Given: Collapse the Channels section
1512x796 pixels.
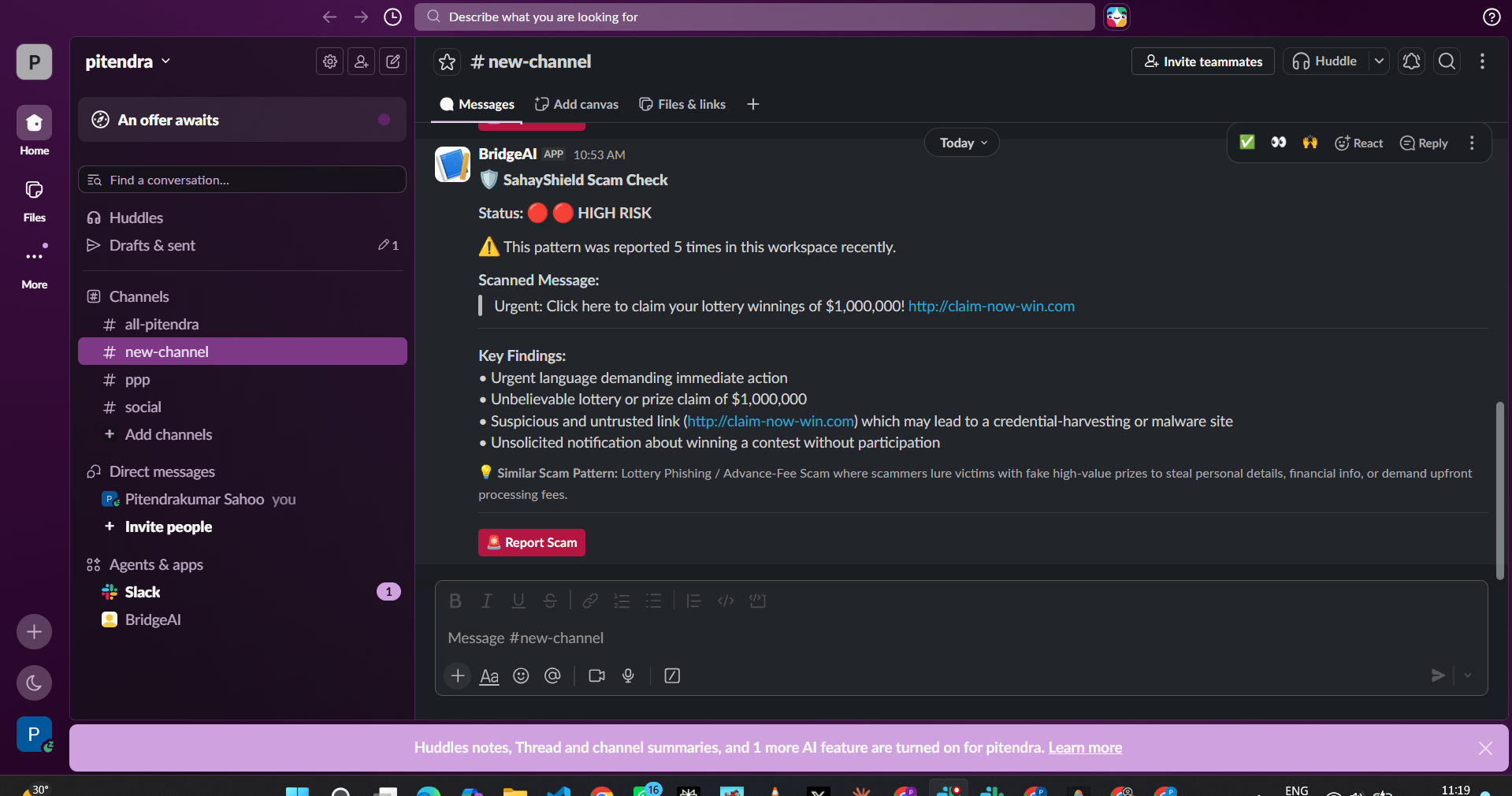Looking at the screenshot, I should [139, 296].
